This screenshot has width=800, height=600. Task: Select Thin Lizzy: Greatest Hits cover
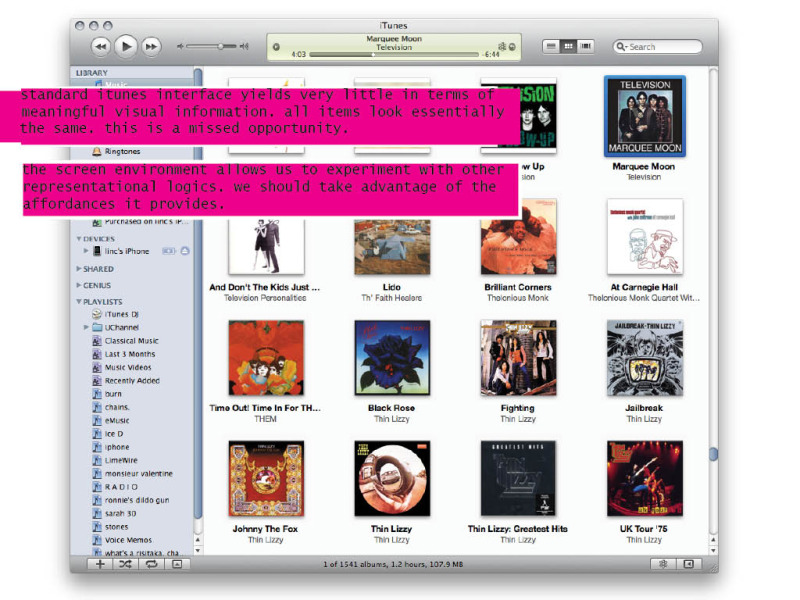coord(518,479)
